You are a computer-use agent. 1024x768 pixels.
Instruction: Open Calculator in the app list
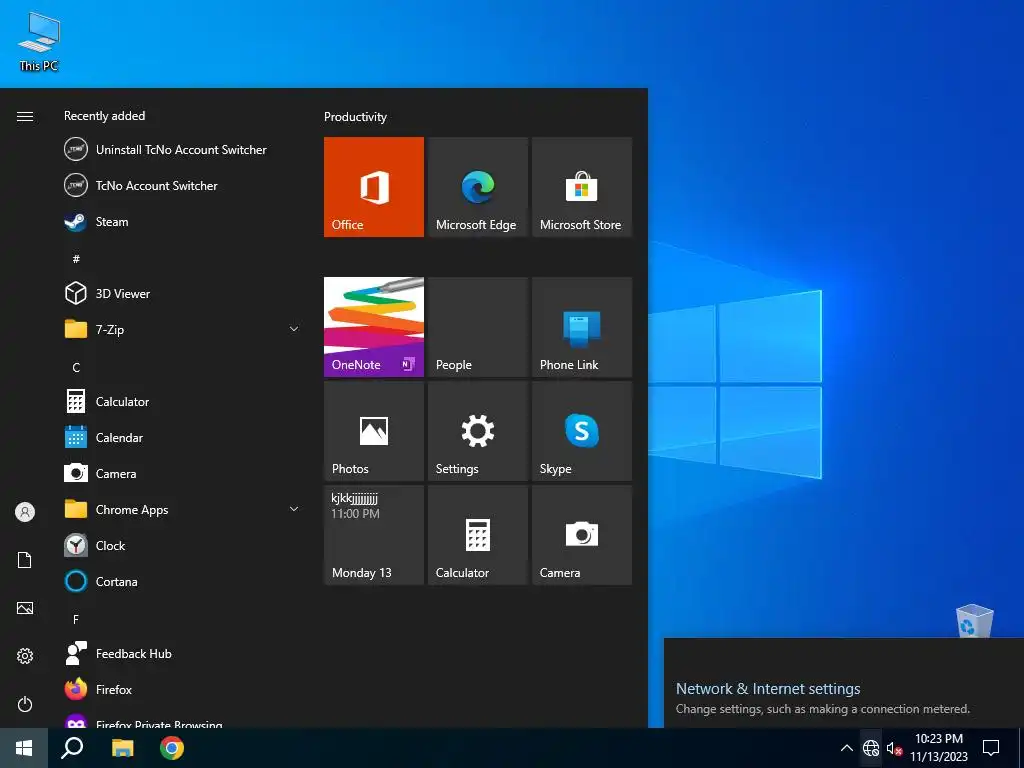(183, 402)
